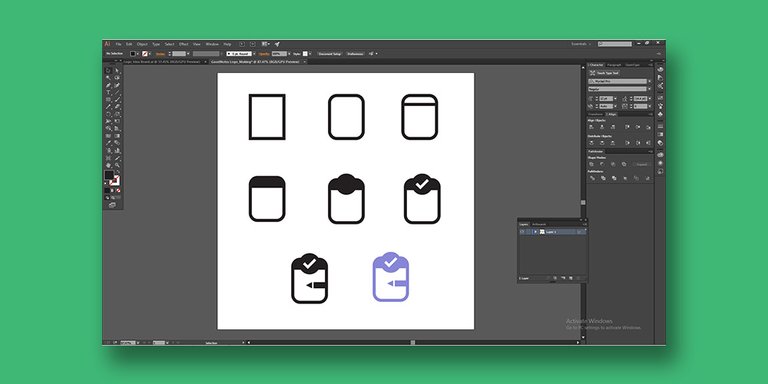
Task: Open the leading dropdown in Character panel
Action: coord(649,99)
